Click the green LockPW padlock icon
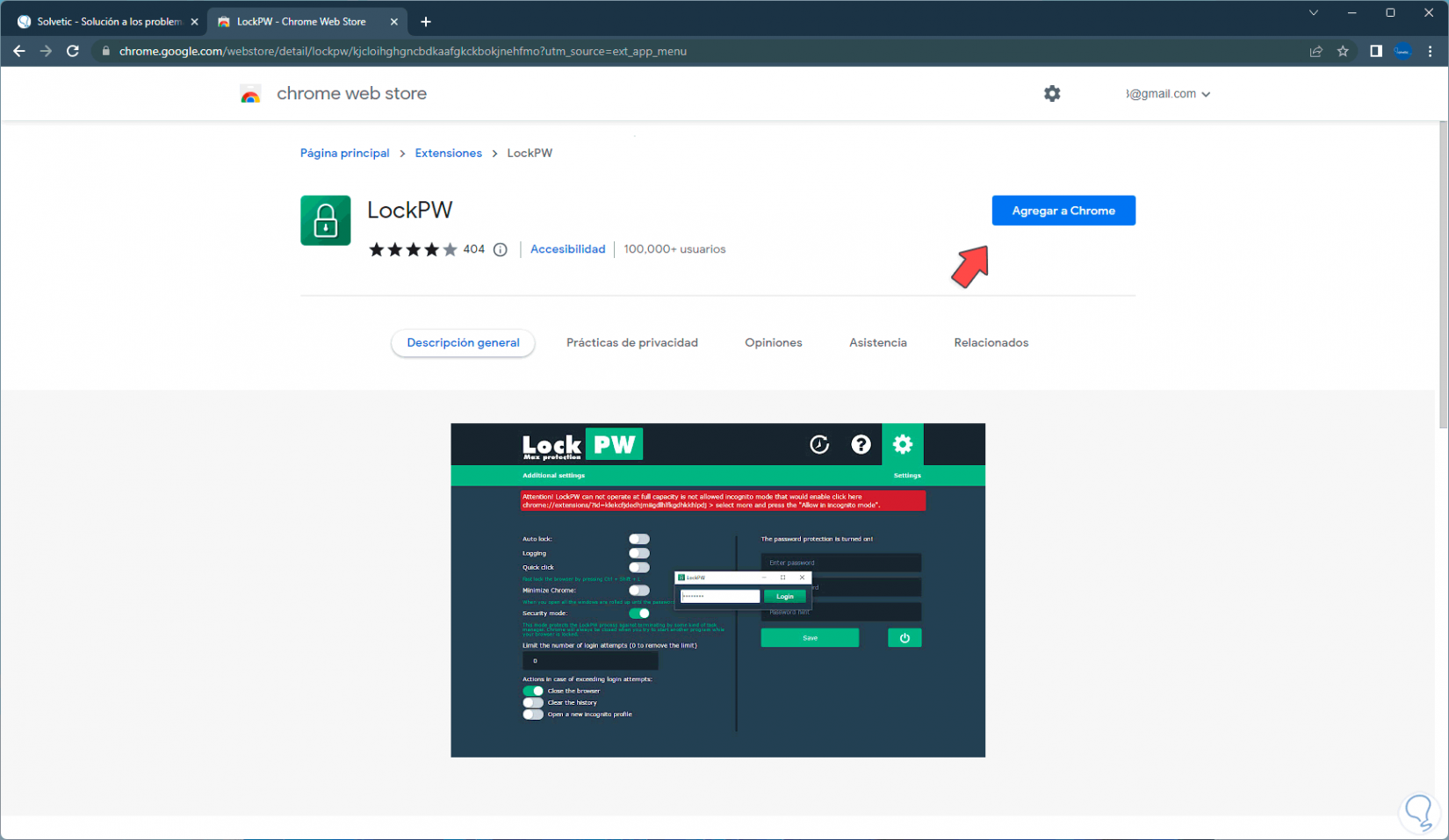1449x840 pixels. pos(326,220)
